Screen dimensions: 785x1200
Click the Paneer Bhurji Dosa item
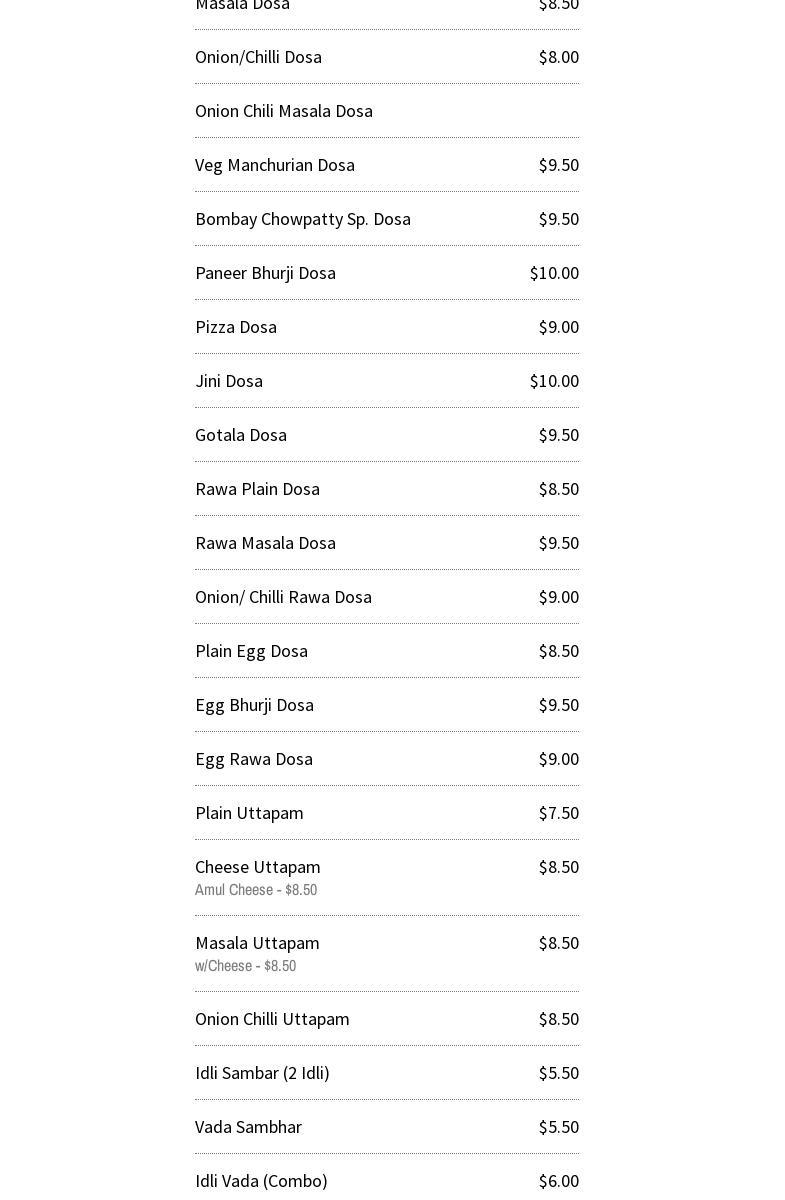(265, 273)
